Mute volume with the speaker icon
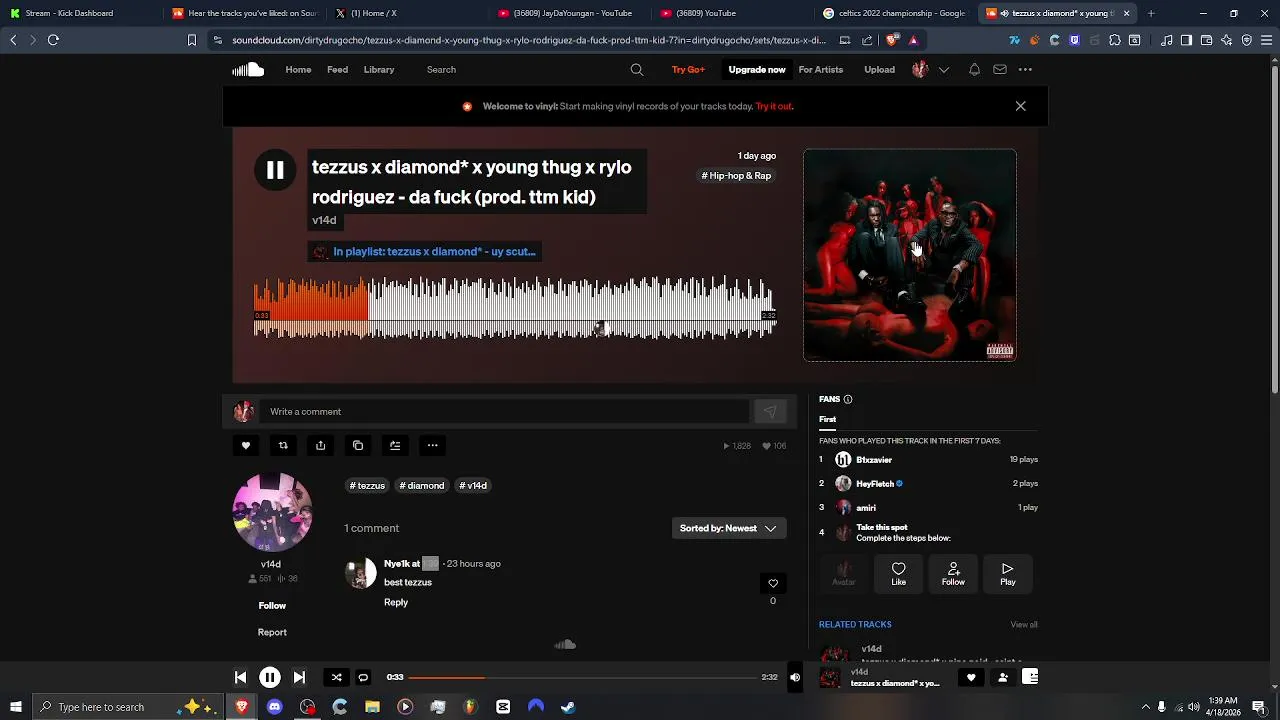1280x720 pixels. tap(795, 677)
